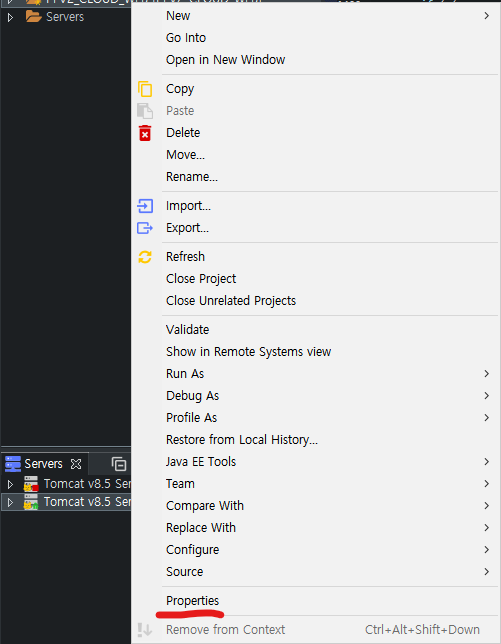This screenshot has width=501, height=644.
Task: Open the Replace With submenu arrow
Action: [487, 528]
